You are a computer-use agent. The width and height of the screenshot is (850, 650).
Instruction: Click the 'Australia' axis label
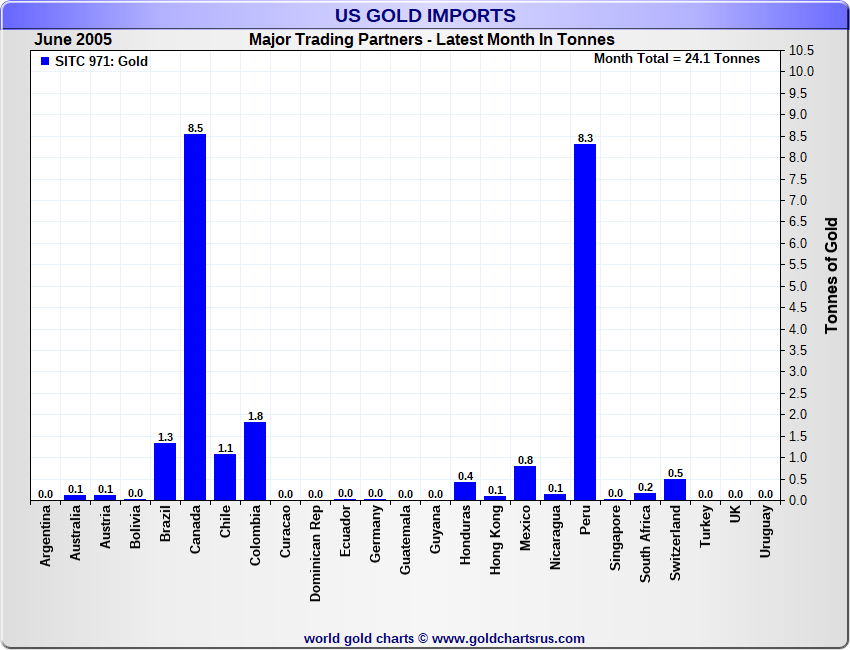(x=75, y=533)
